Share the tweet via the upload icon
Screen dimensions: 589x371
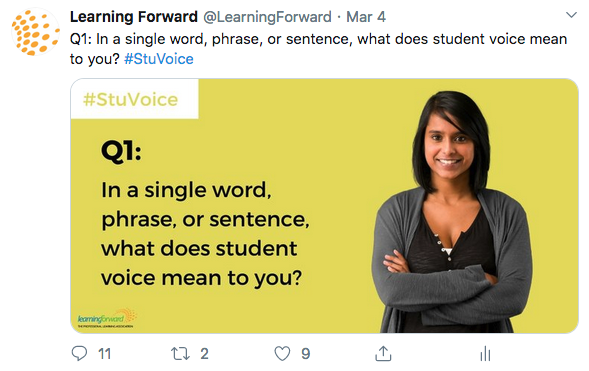point(383,353)
